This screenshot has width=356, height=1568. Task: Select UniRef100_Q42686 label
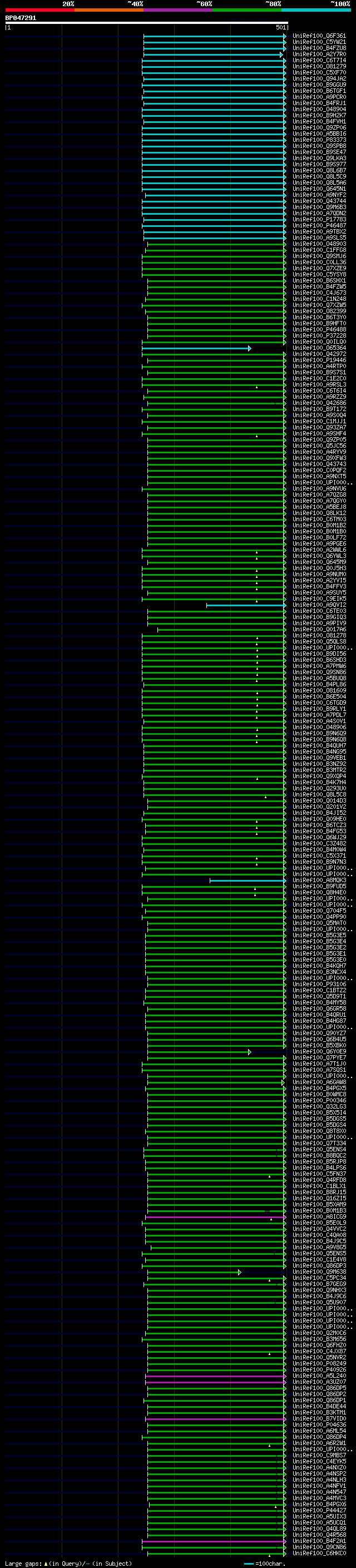tap(319, 403)
